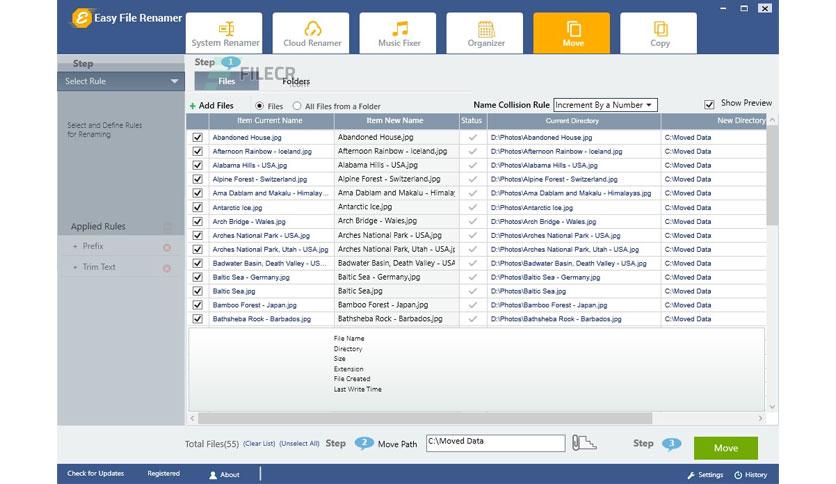Select the Ama Dablam and Makalu file name
Screen dimensions: 836x484
pos(270,193)
